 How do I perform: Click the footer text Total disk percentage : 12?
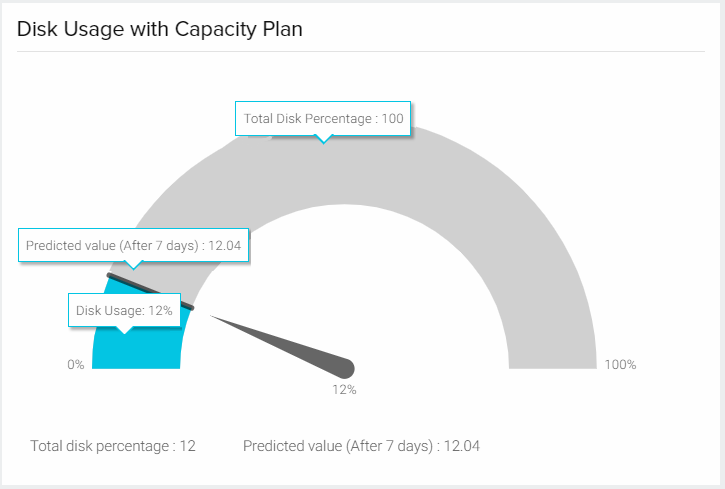113,446
